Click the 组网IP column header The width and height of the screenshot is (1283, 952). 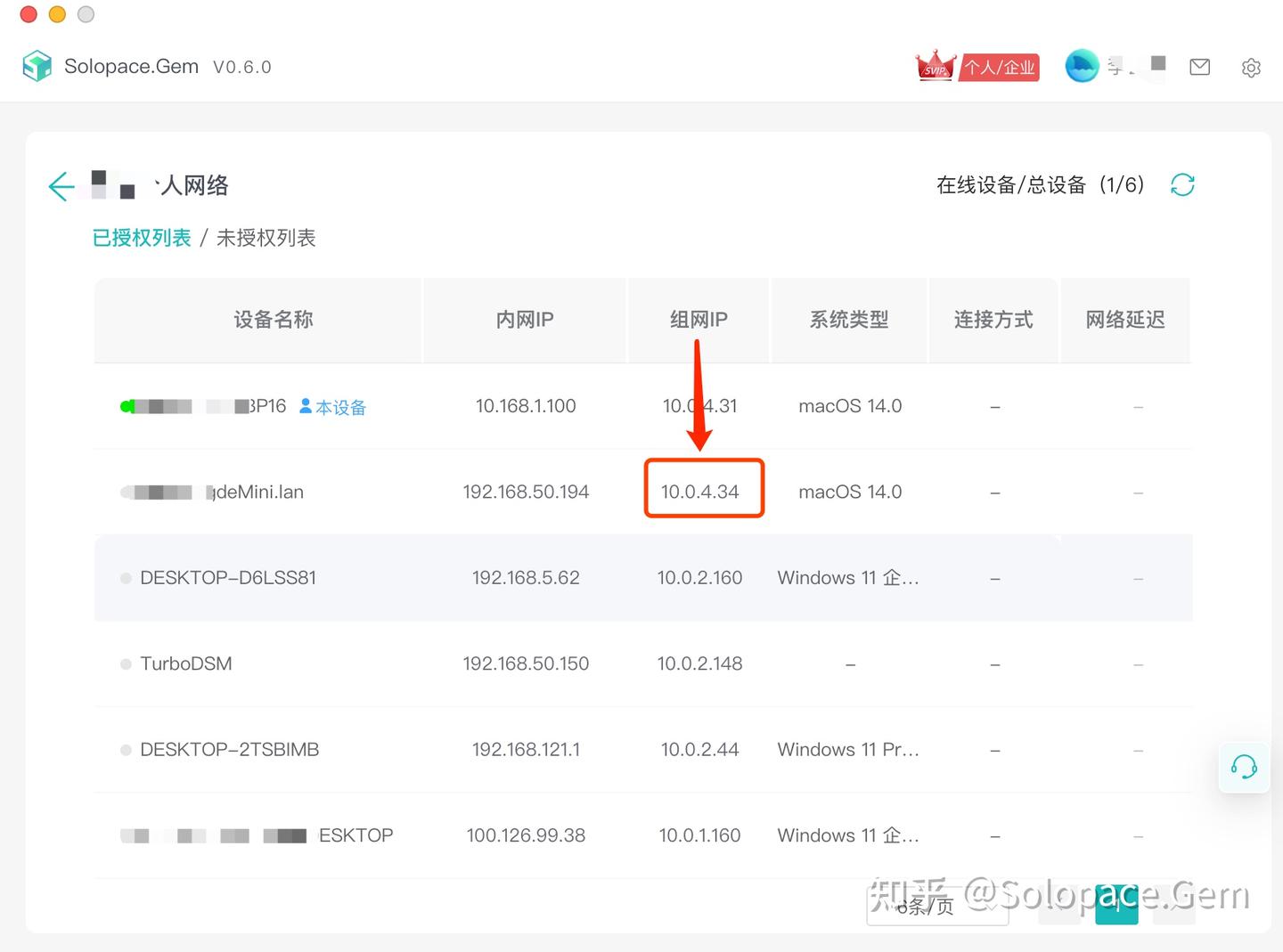pos(698,320)
